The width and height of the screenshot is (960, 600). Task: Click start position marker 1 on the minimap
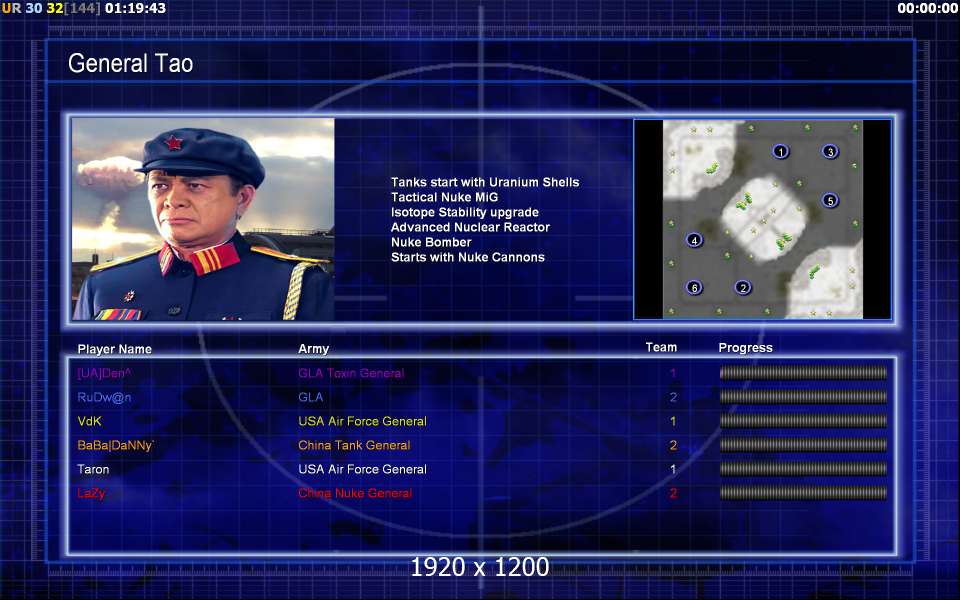pos(780,151)
